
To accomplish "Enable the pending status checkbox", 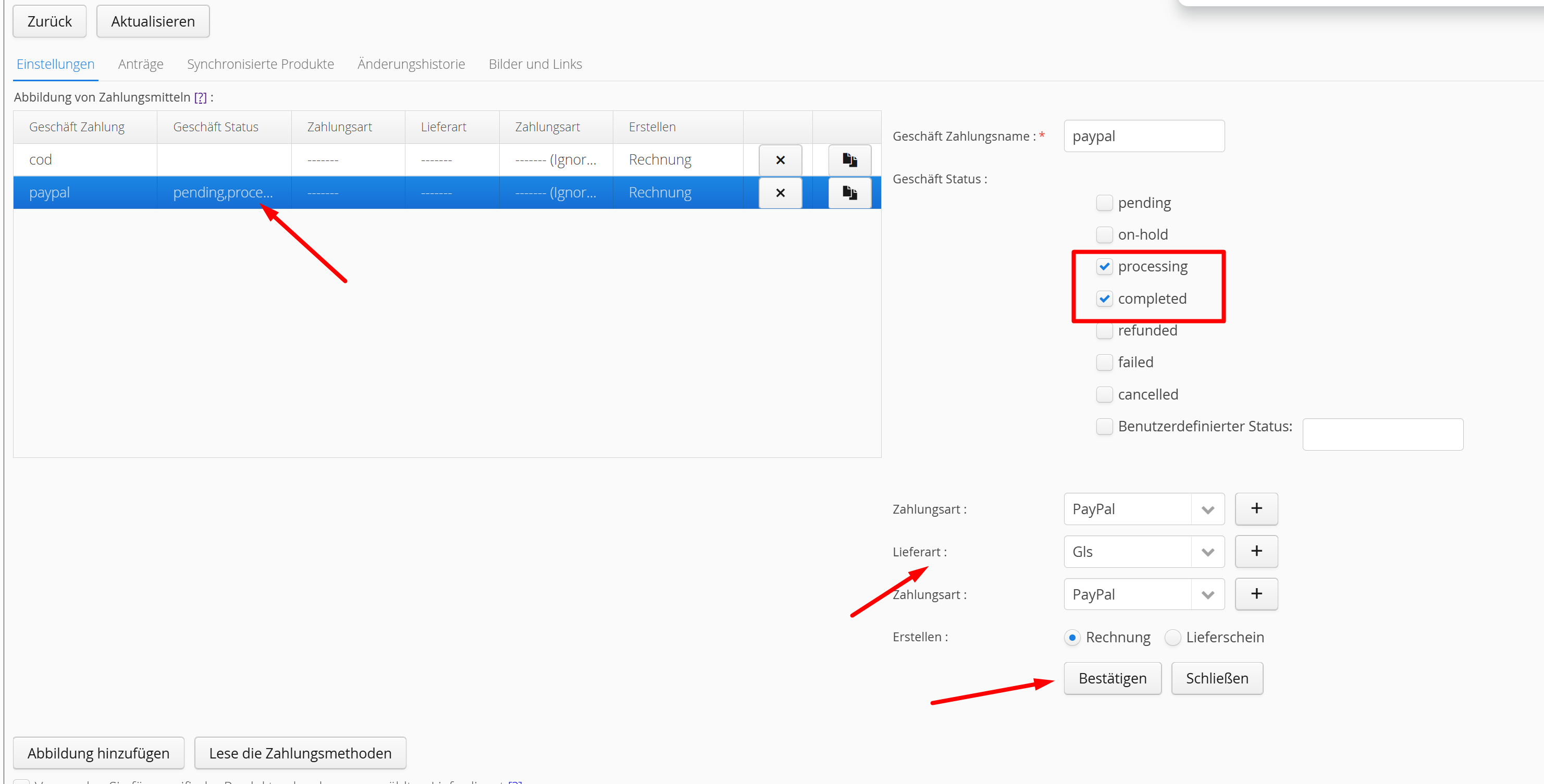I will pos(1104,203).
